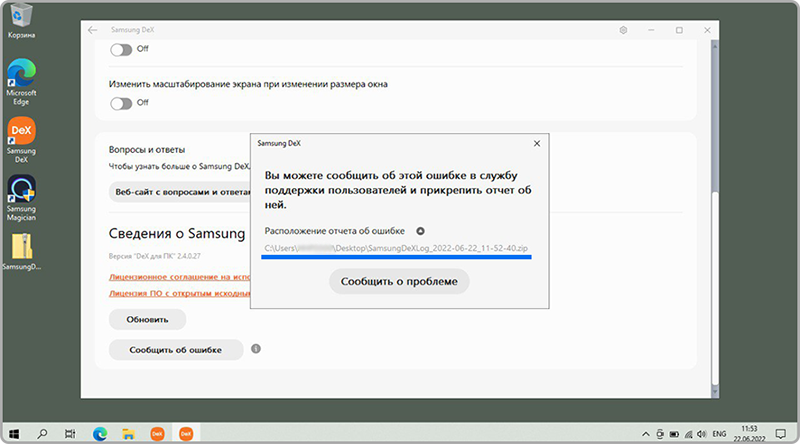Switch ENG input language
Viewport: 800px width, 444px height.
point(719,434)
